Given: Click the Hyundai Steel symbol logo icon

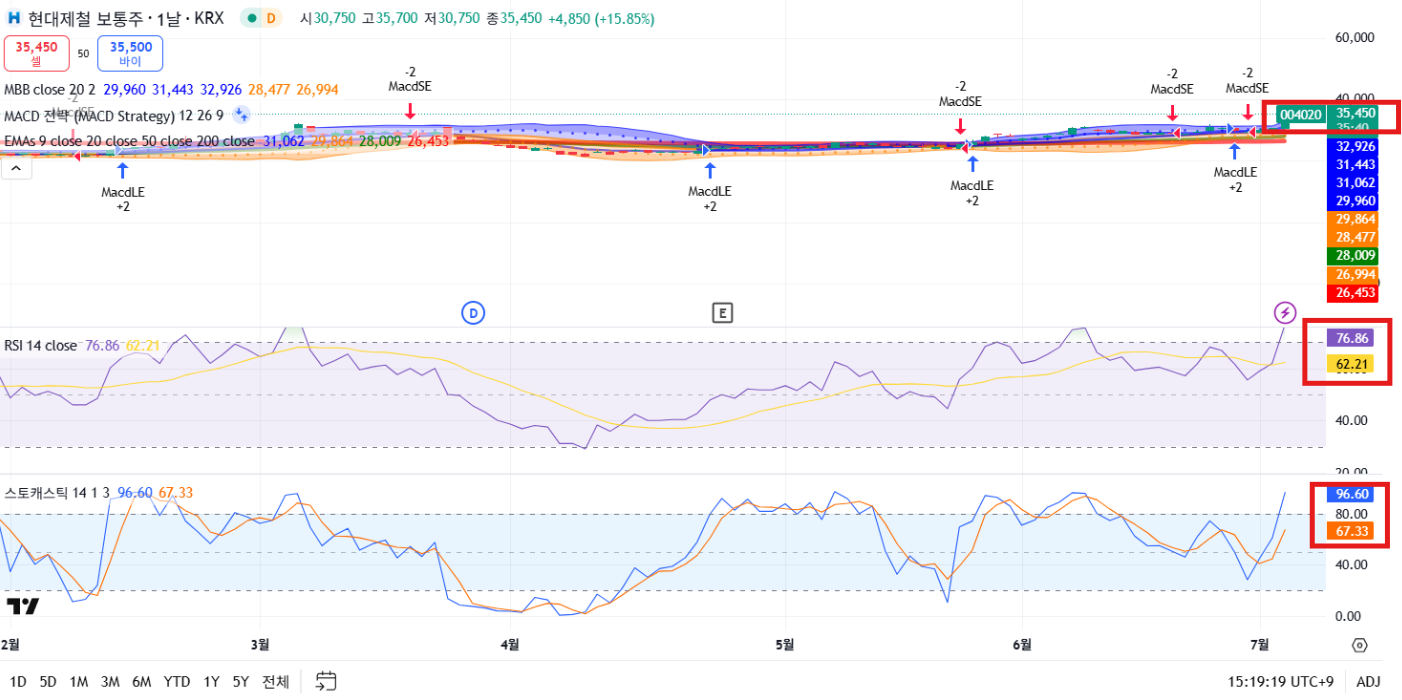Looking at the screenshot, I should (14, 19).
